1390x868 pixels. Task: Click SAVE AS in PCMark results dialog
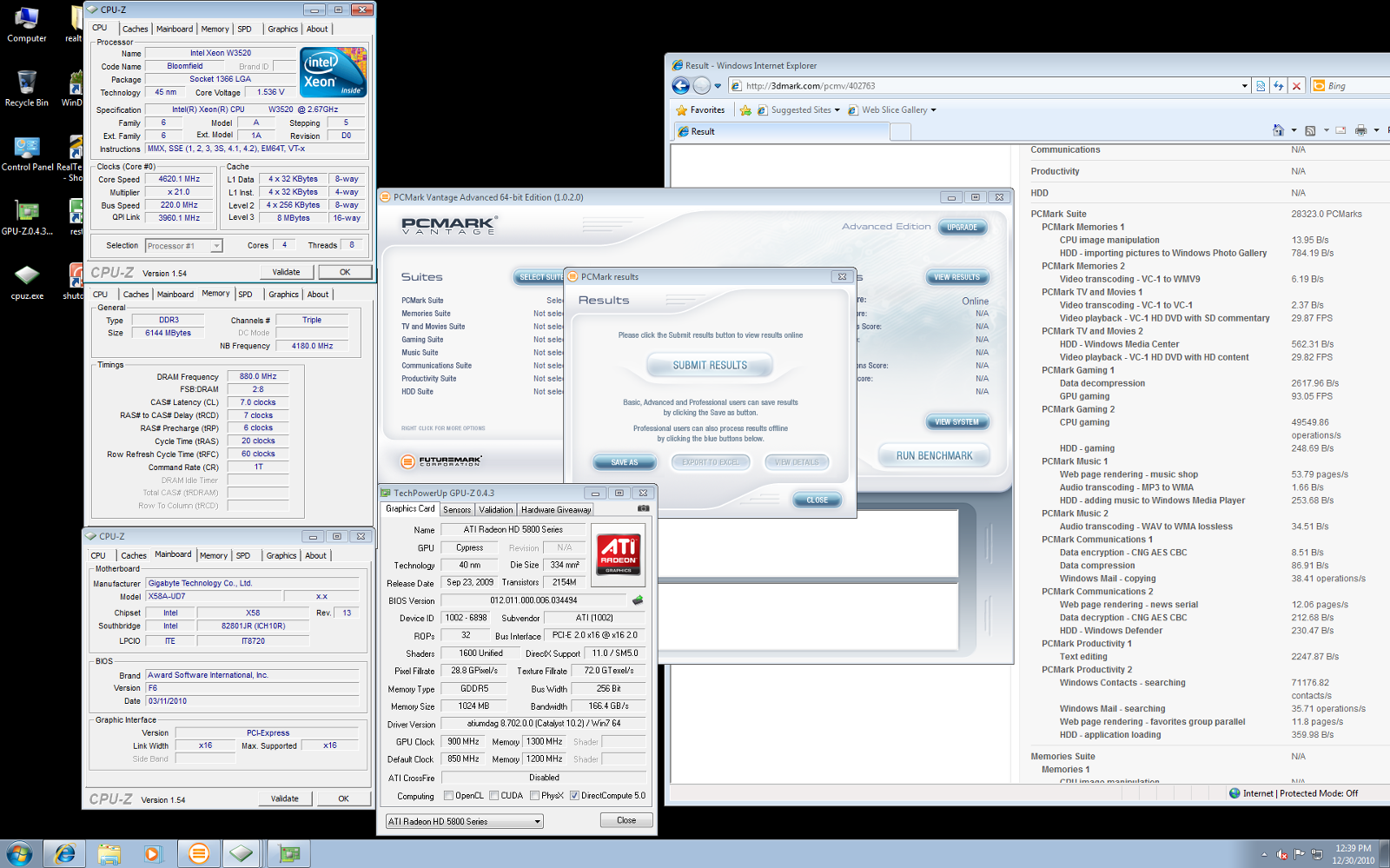coord(624,462)
